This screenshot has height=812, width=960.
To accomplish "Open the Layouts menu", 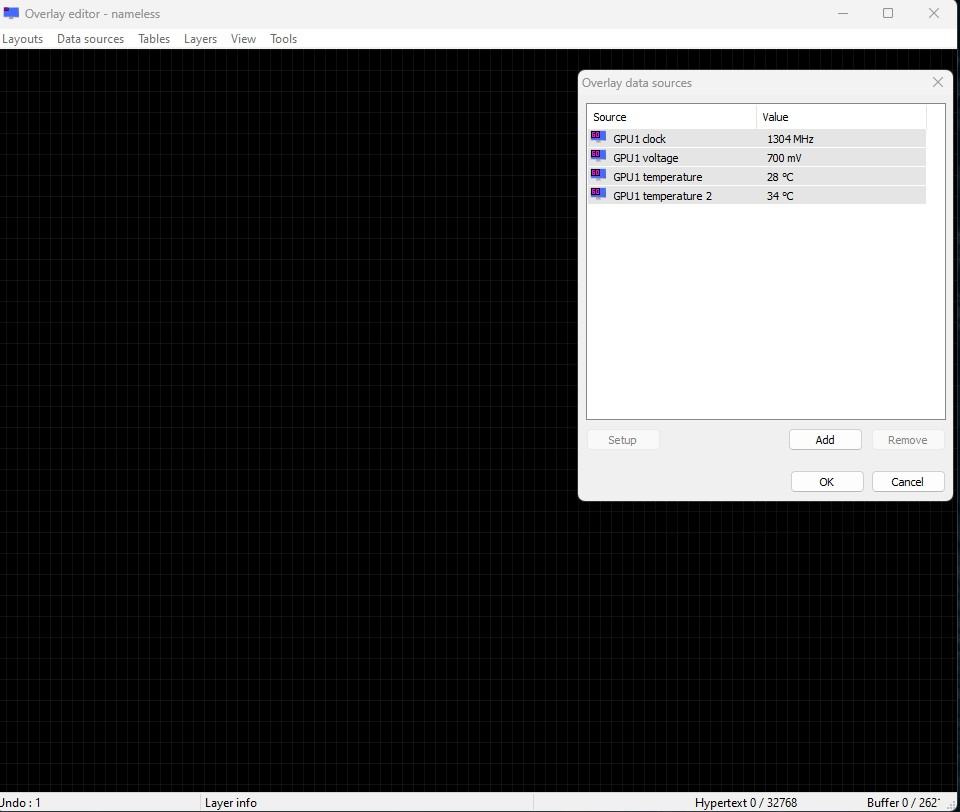I will [x=23, y=39].
